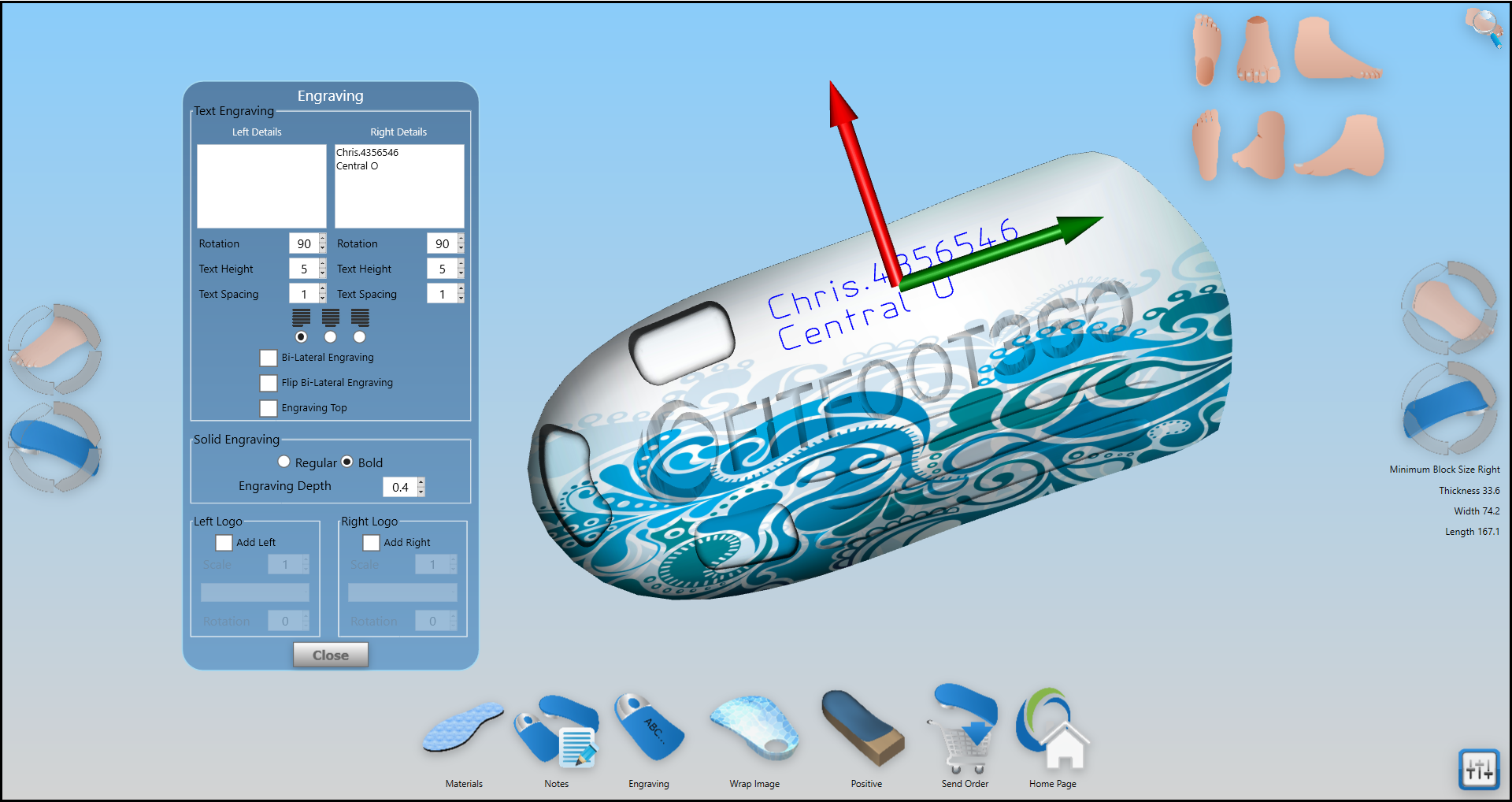Increase left Rotation value
Viewport: 1512px width, 802px height.
(323, 239)
